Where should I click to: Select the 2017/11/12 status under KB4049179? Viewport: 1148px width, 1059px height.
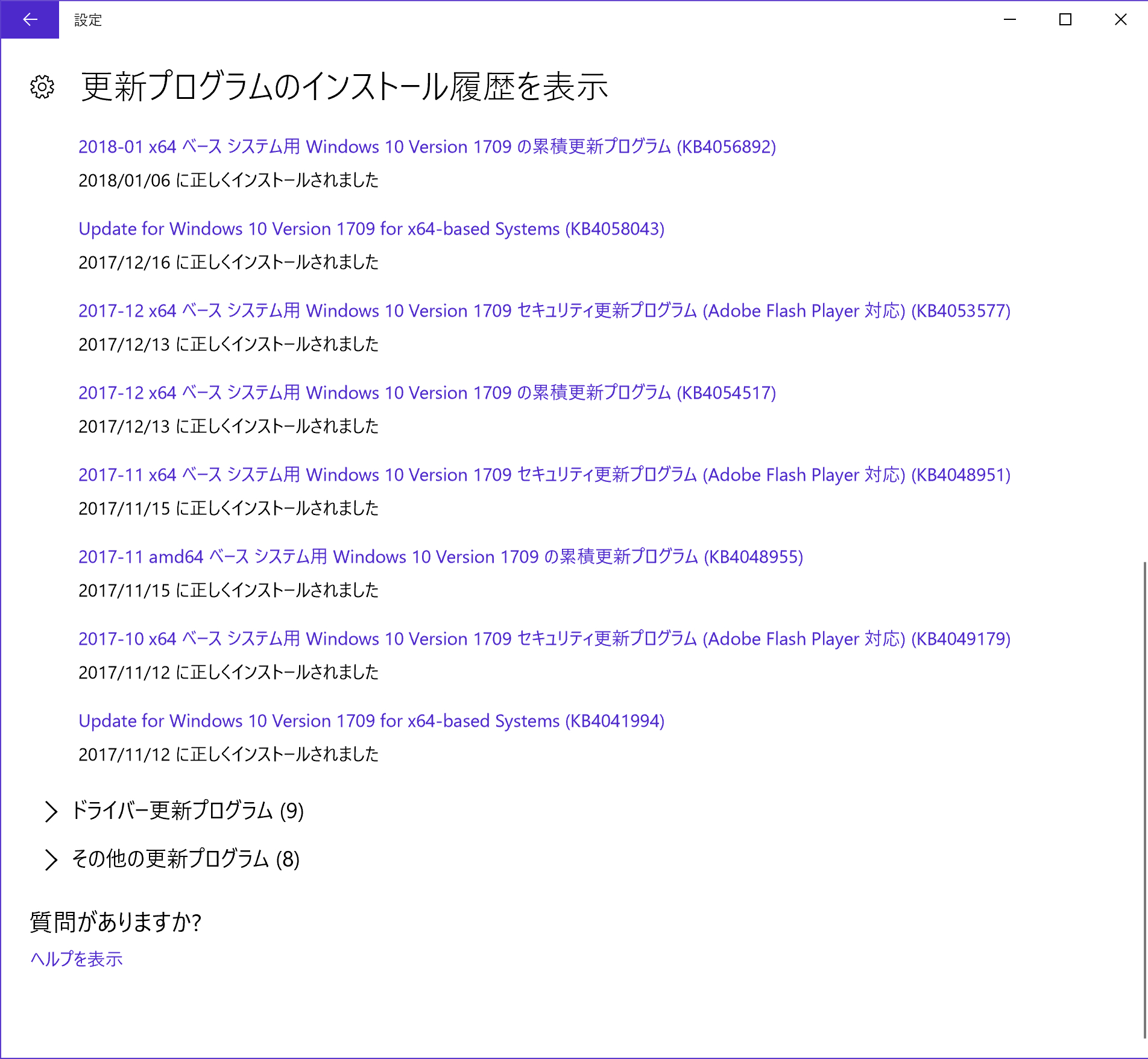point(229,672)
